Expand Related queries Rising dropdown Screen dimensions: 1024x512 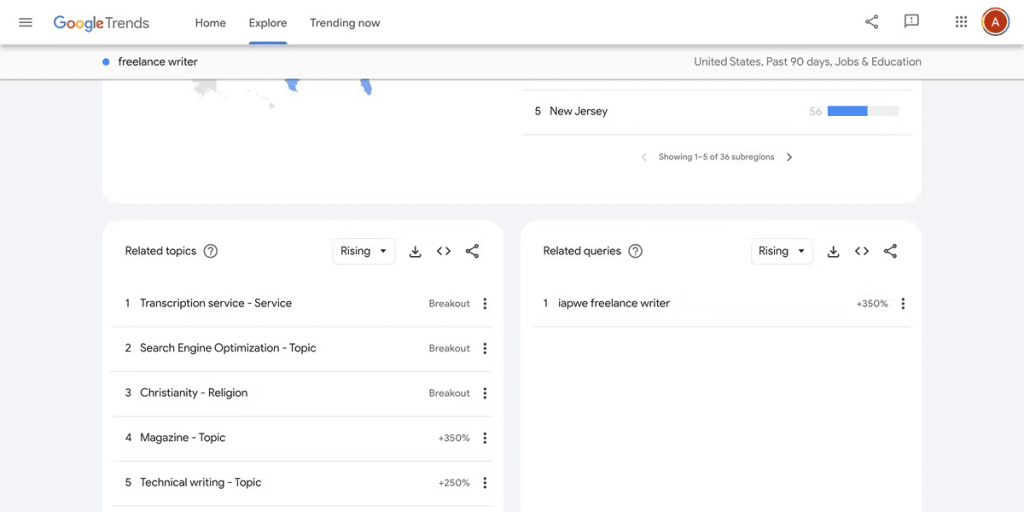tap(782, 251)
